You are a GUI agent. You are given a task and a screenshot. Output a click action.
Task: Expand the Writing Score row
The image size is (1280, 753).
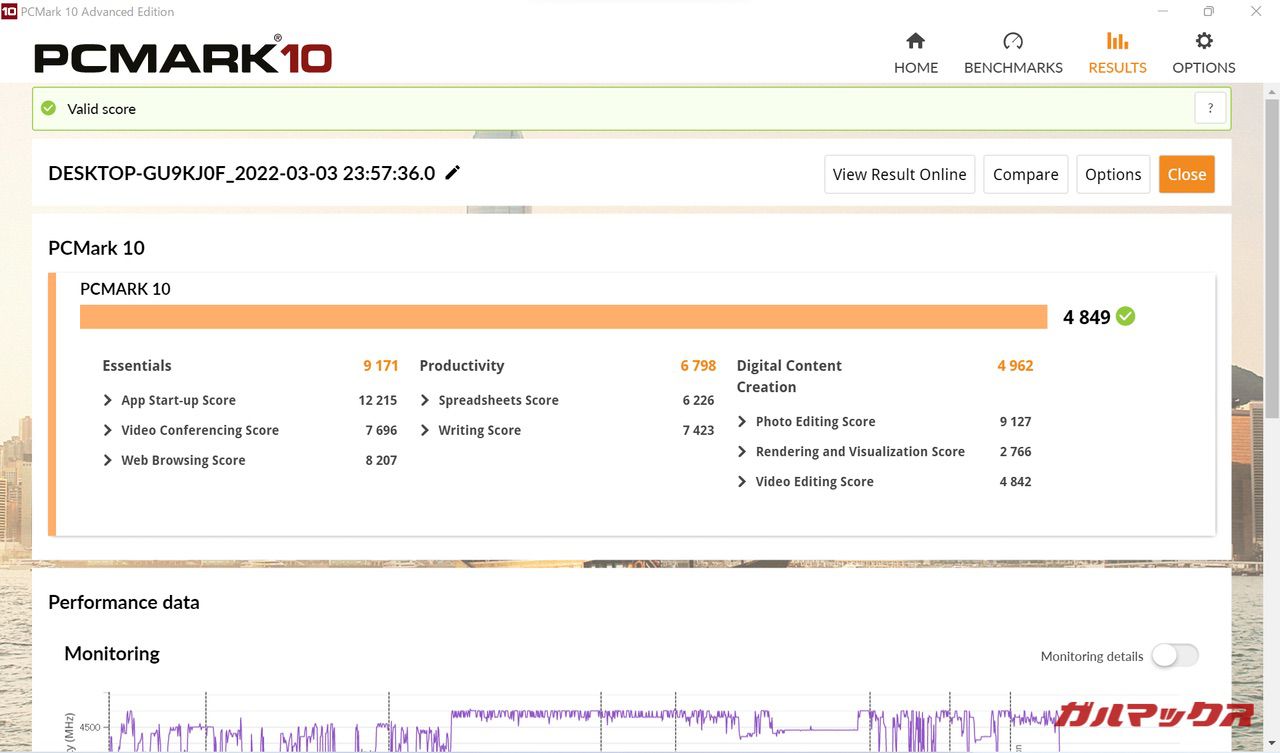[425, 430]
